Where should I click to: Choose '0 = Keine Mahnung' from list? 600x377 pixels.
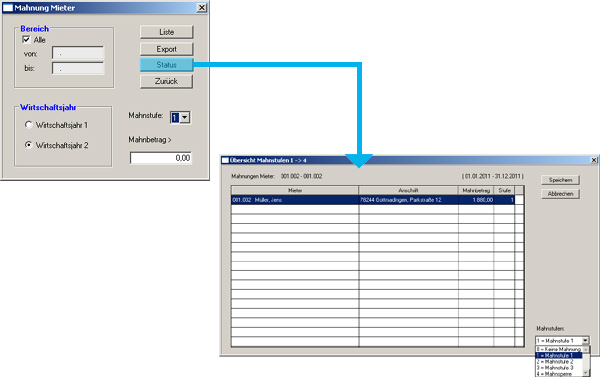(x=559, y=349)
